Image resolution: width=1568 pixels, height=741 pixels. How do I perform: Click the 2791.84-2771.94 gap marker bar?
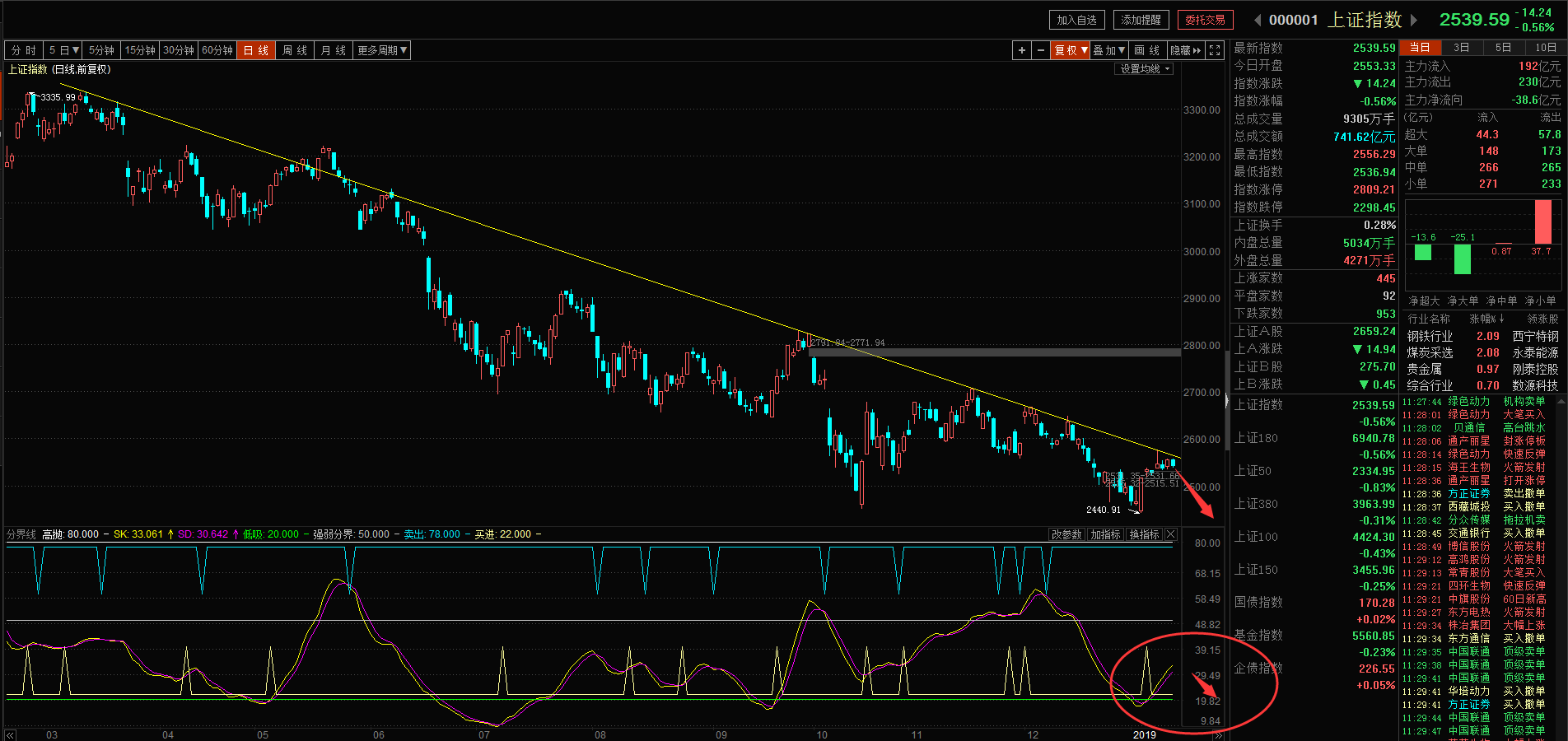(x=995, y=352)
